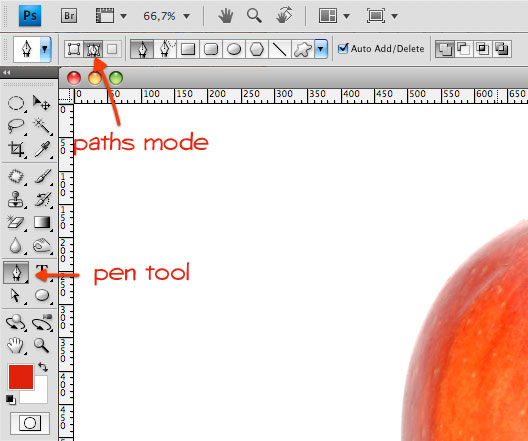Open the 66,7% zoom level dropdown

(187, 16)
